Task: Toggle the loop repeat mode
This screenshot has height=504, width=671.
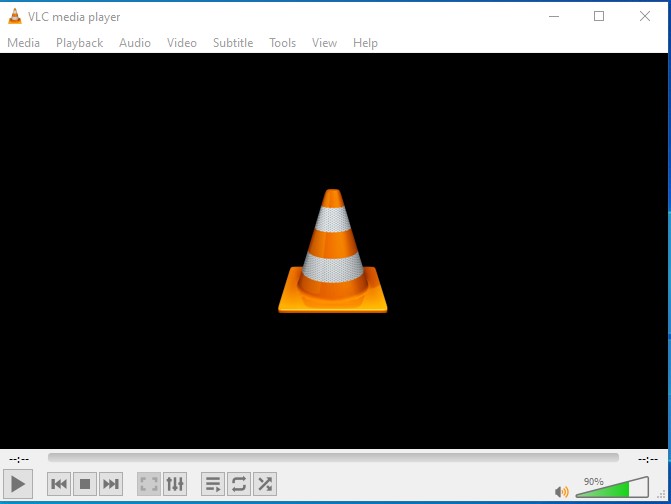Action: pos(239,484)
